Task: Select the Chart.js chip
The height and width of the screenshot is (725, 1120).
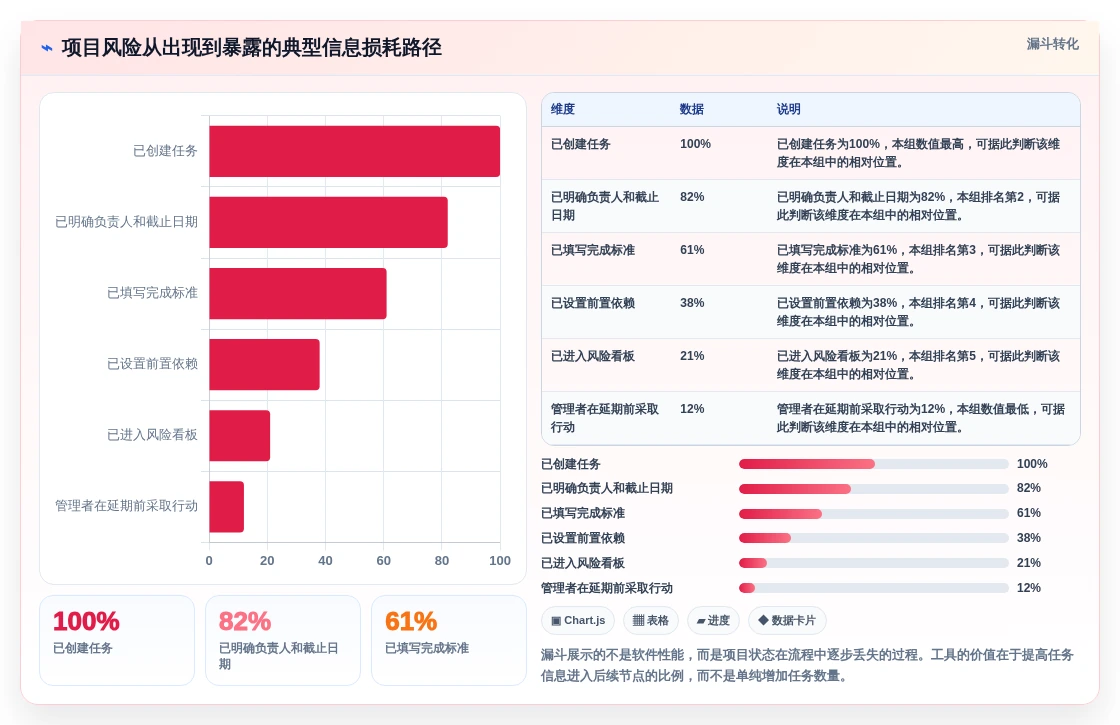Action: [578, 621]
